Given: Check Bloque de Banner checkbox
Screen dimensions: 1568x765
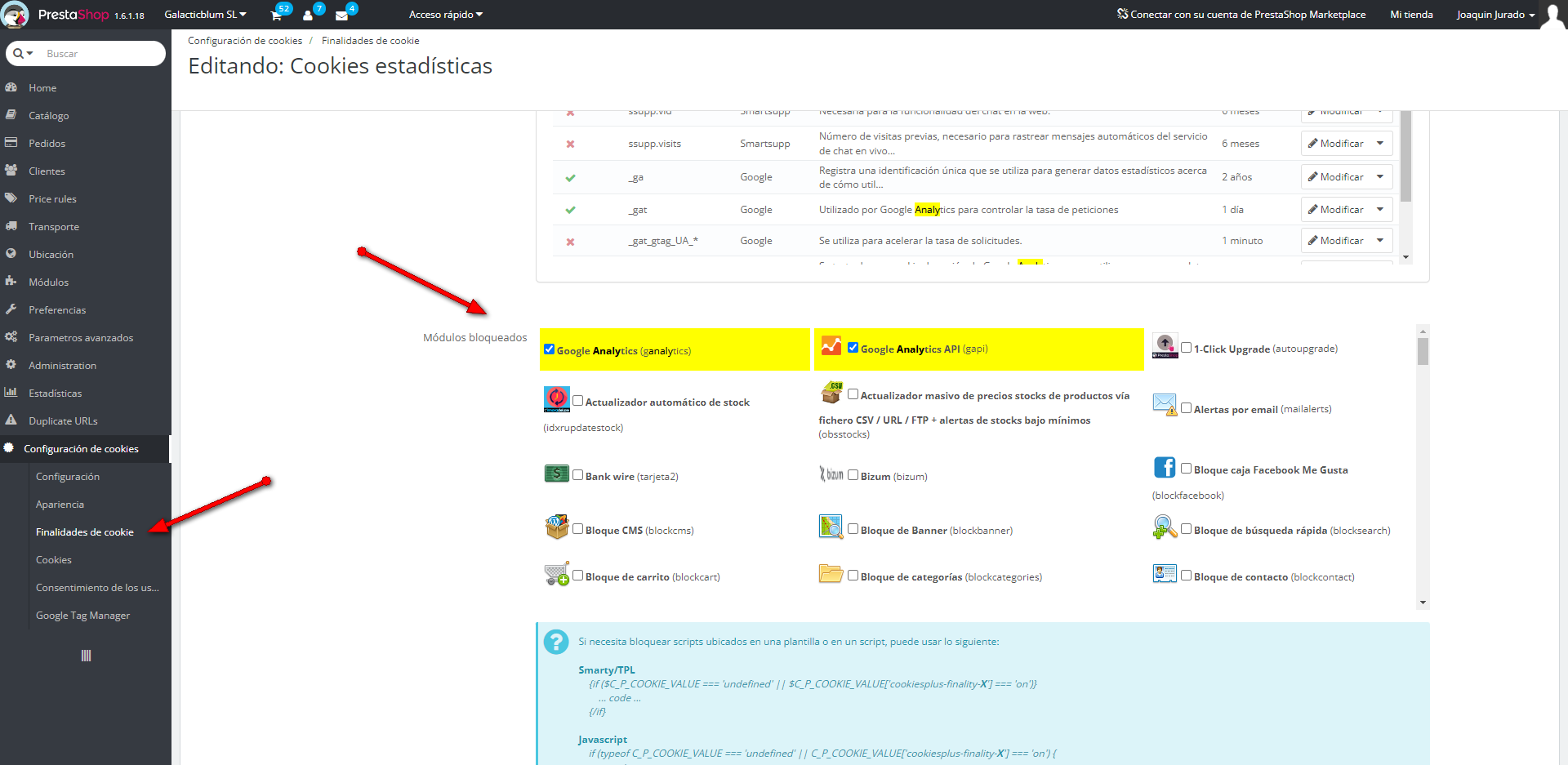Looking at the screenshot, I should tap(853, 529).
